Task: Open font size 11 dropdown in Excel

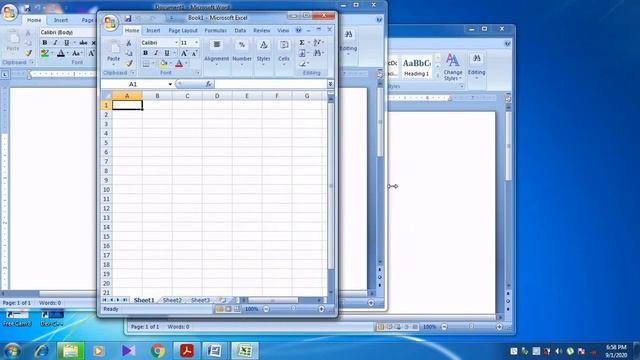Action: click(x=196, y=42)
